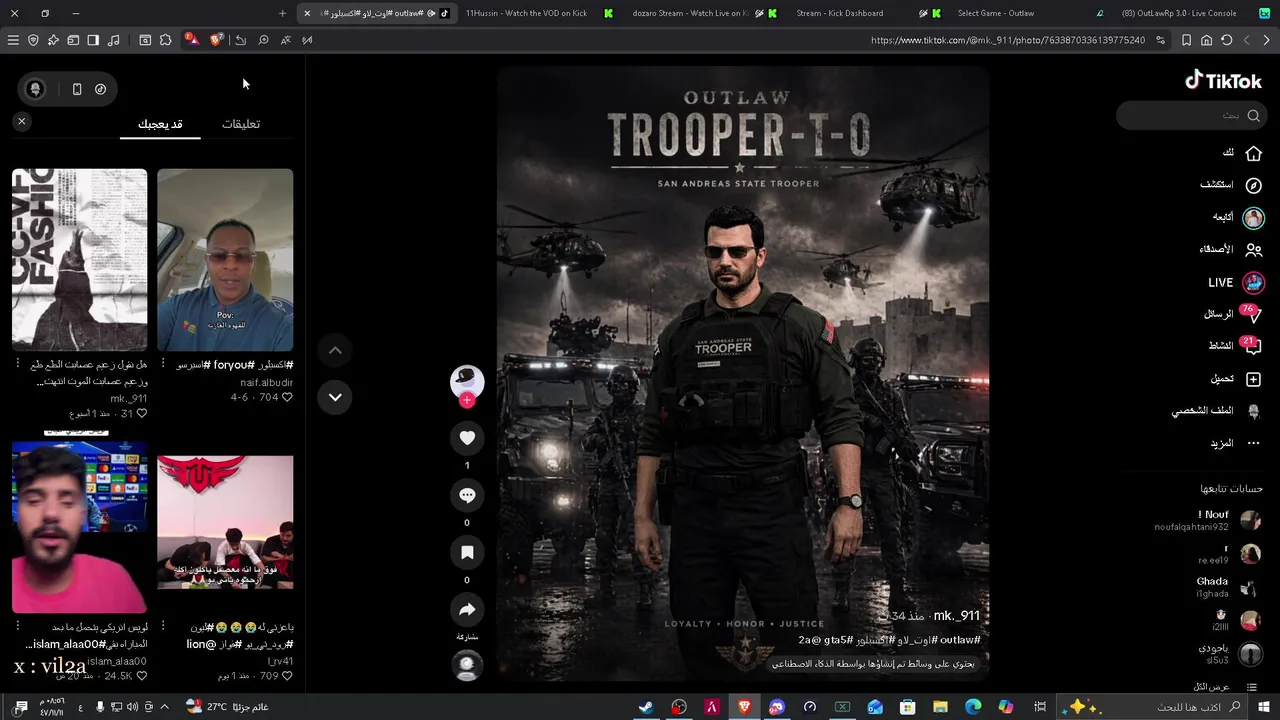The height and width of the screenshot is (720, 1280).
Task: Go to next post with down chevron
Action: (335, 397)
